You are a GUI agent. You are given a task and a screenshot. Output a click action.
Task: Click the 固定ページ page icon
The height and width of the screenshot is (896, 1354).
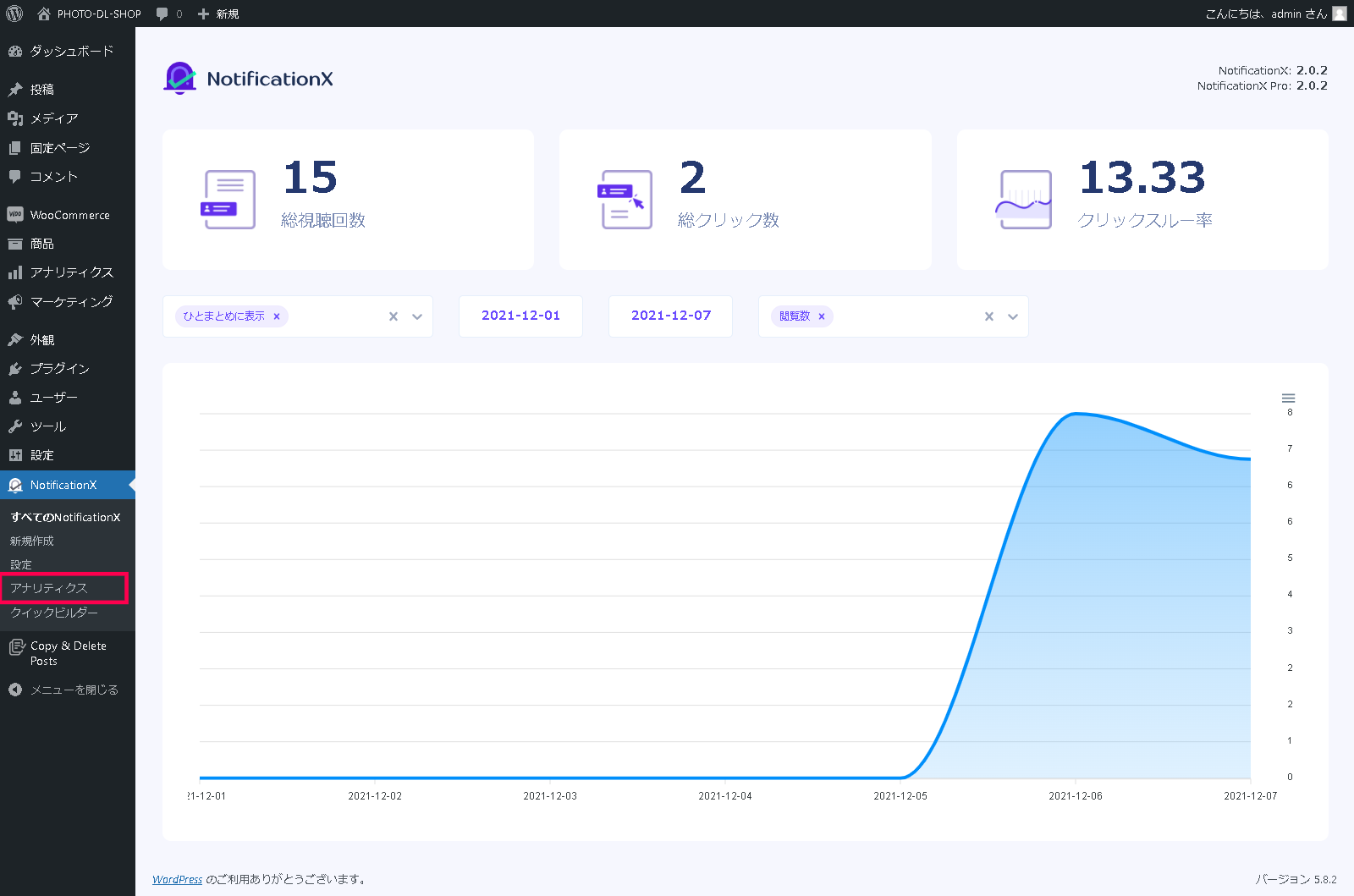(15, 147)
